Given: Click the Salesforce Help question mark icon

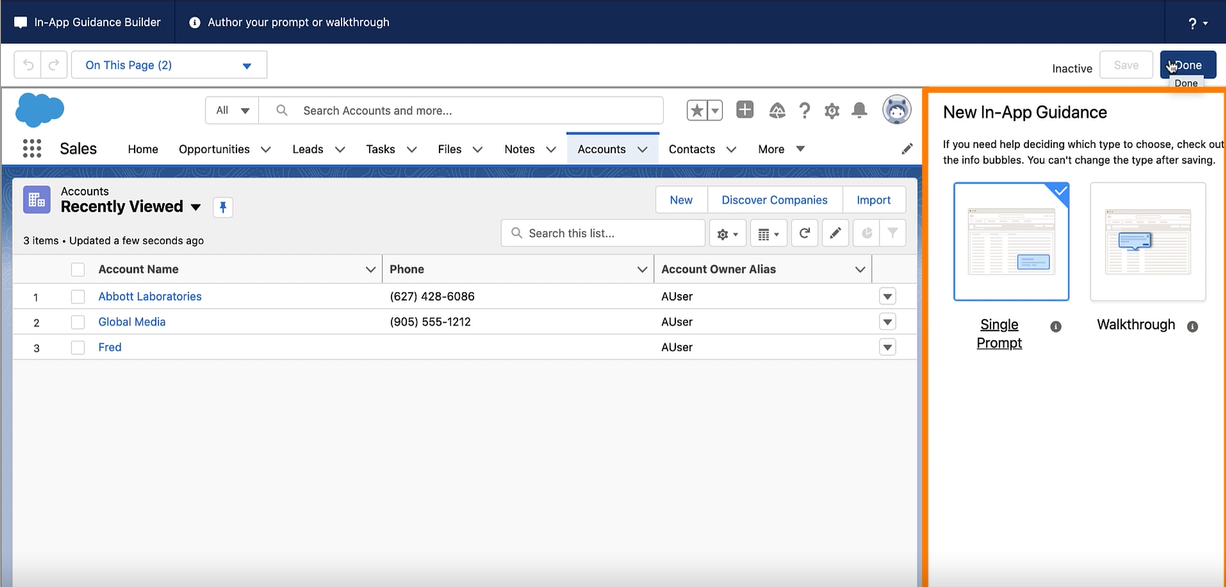Looking at the screenshot, I should point(804,110).
